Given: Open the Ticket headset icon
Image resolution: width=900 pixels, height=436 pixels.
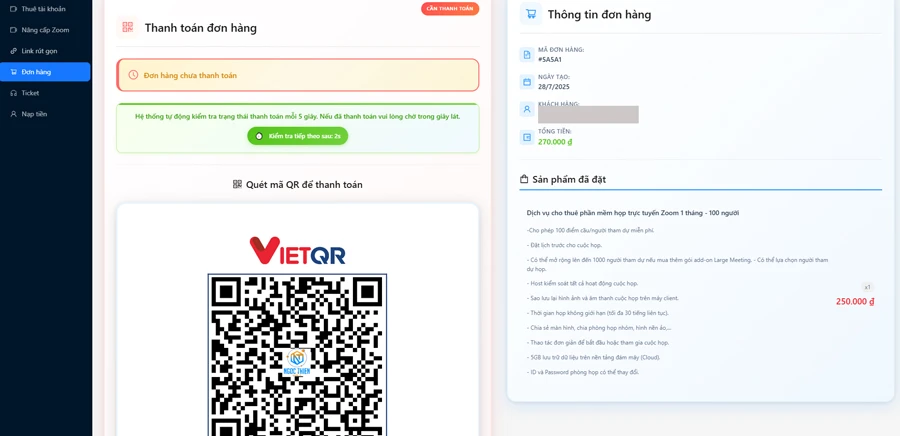Looking at the screenshot, I should [x=14, y=93].
